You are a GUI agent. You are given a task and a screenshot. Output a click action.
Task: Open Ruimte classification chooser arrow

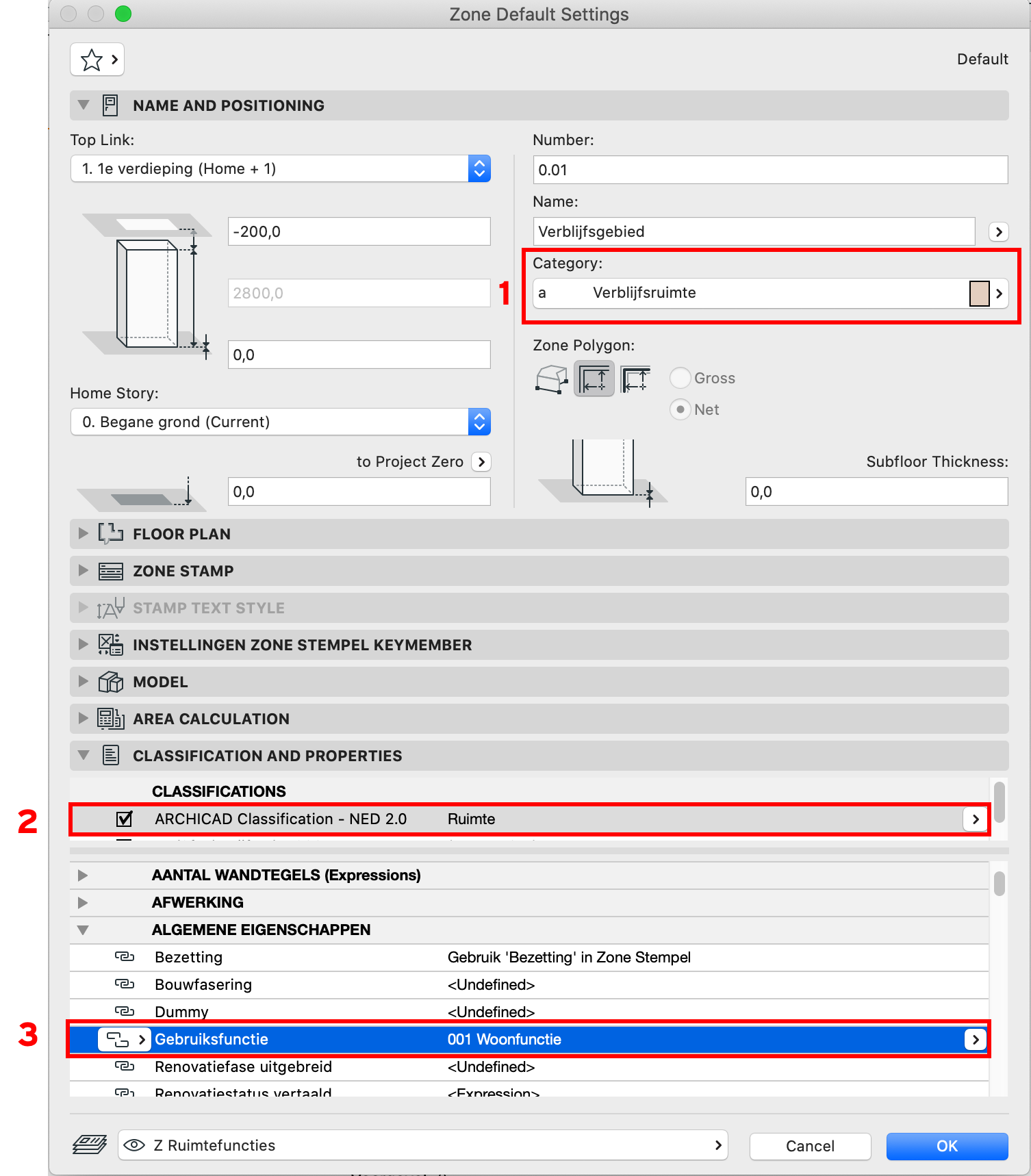[x=976, y=819]
